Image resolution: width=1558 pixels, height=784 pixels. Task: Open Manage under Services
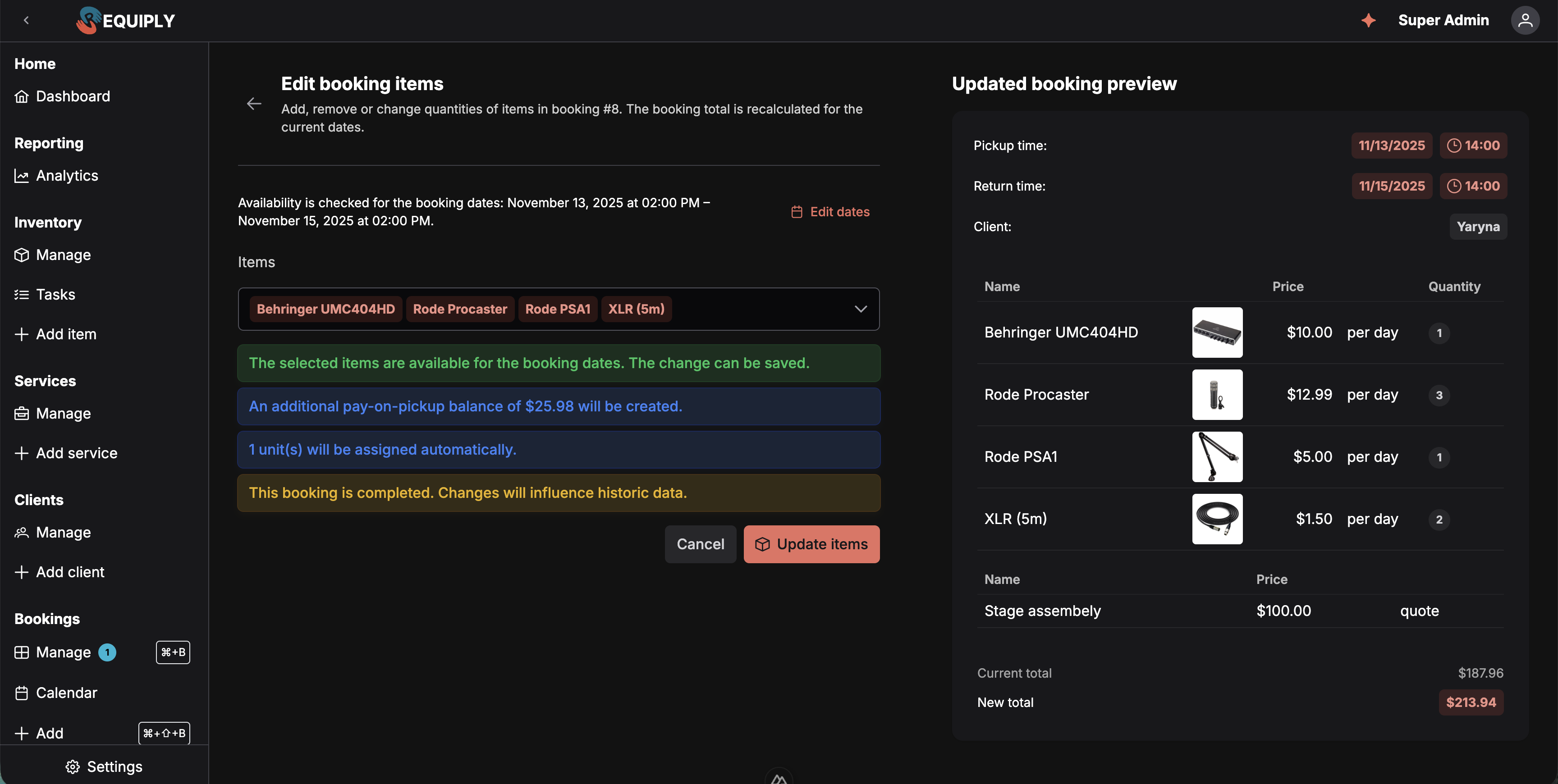(x=53, y=414)
